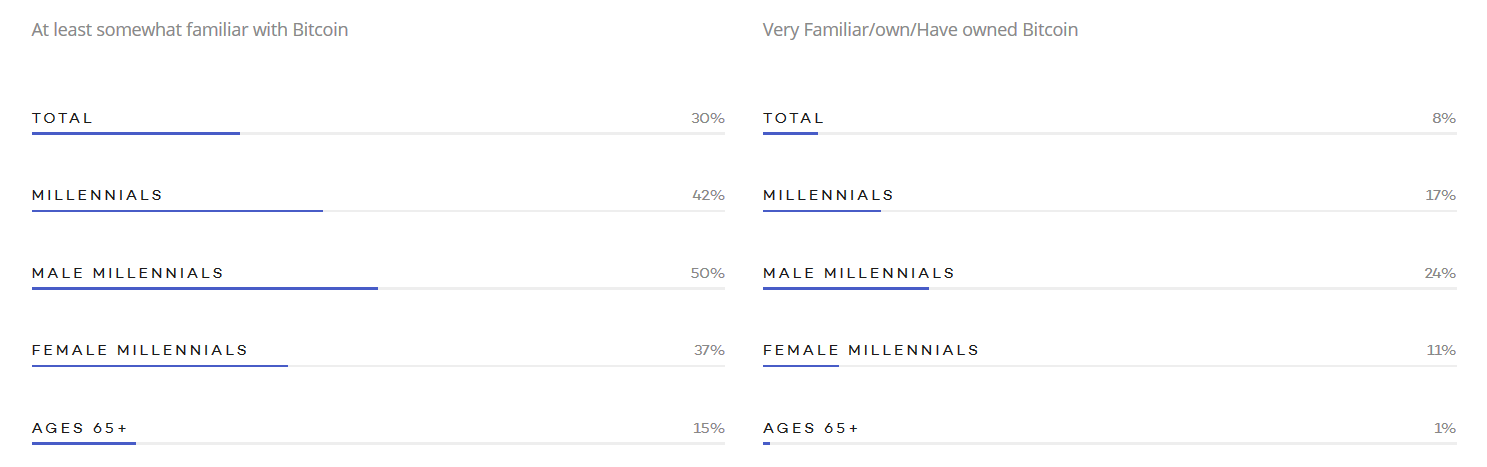Click the 30% value for TOTAL
The image size is (1487, 467).
707,118
